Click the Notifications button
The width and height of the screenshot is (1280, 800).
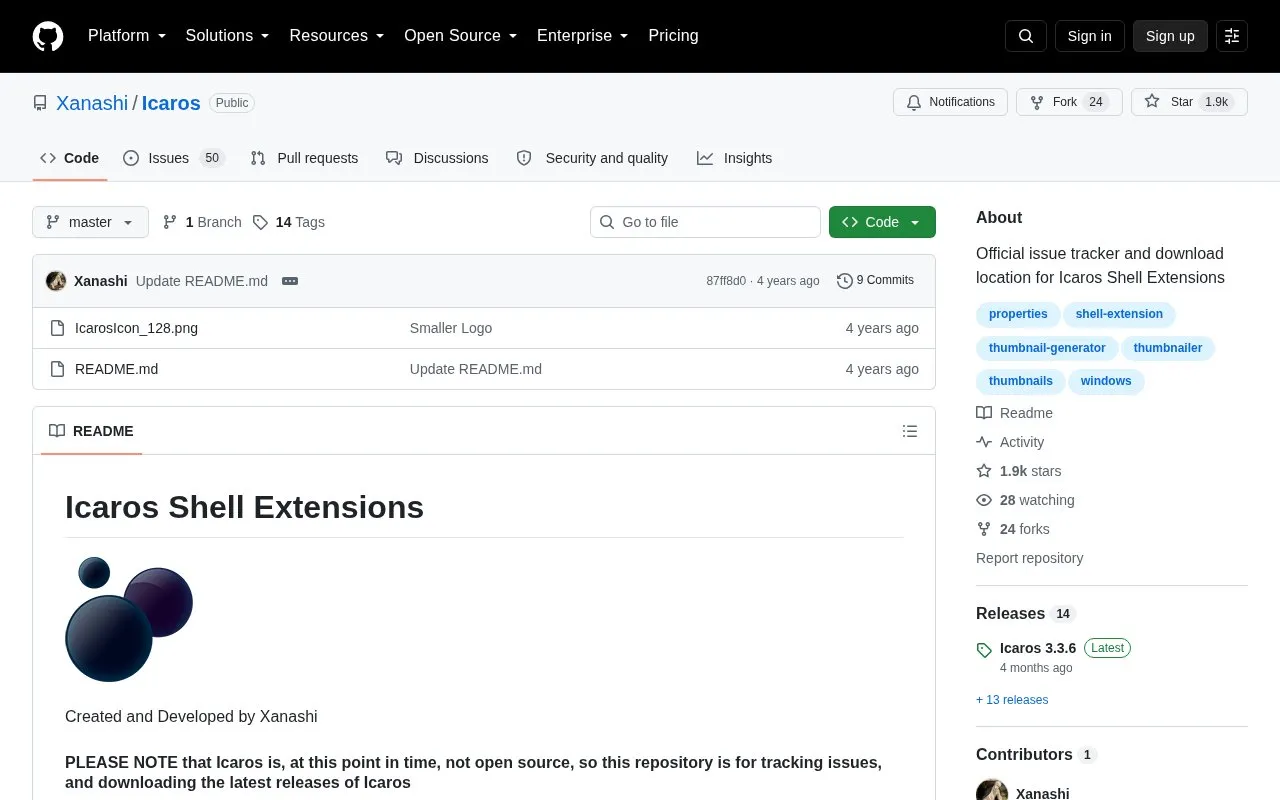coord(950,102)
